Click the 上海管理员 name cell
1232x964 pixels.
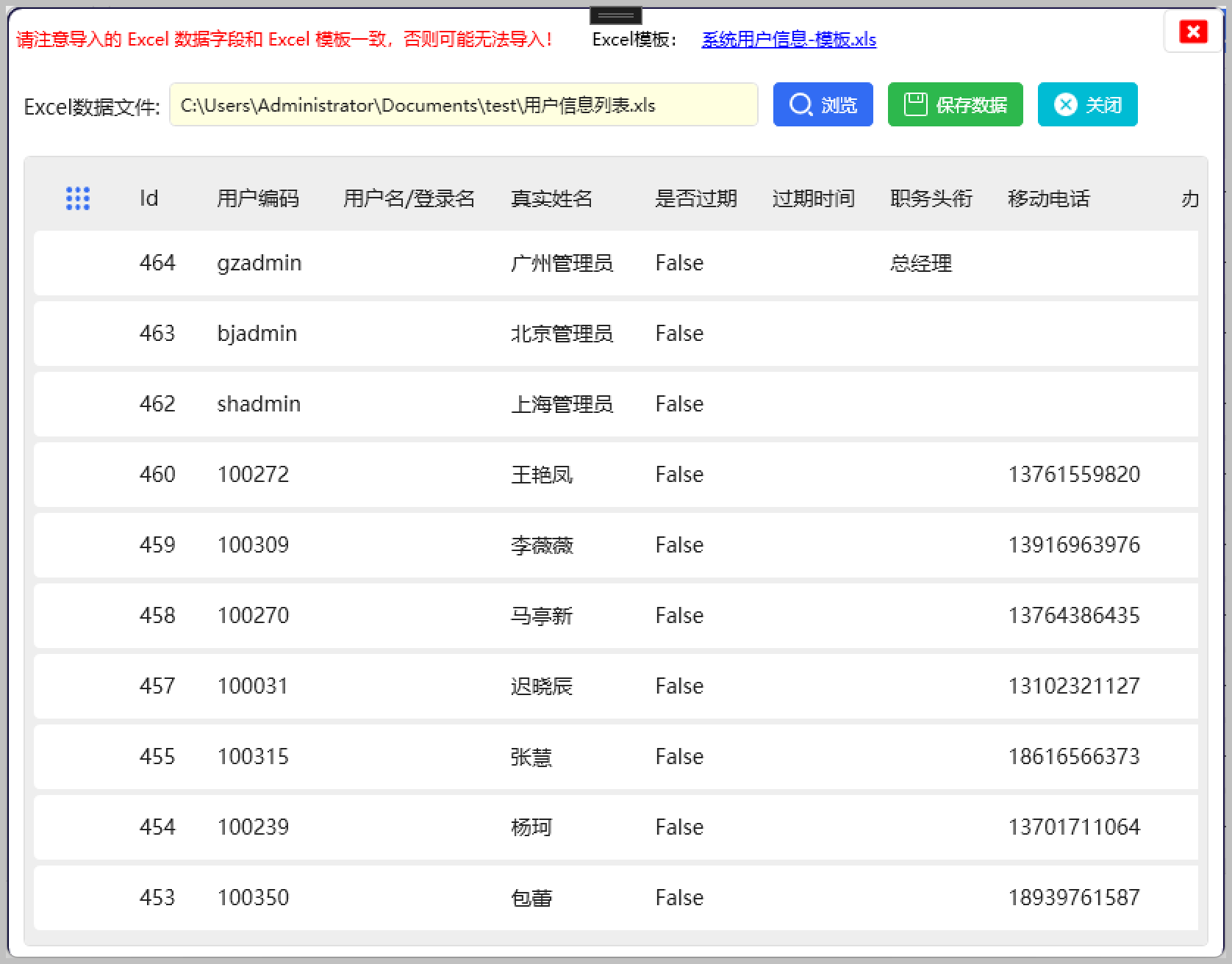tap(562, 404)
